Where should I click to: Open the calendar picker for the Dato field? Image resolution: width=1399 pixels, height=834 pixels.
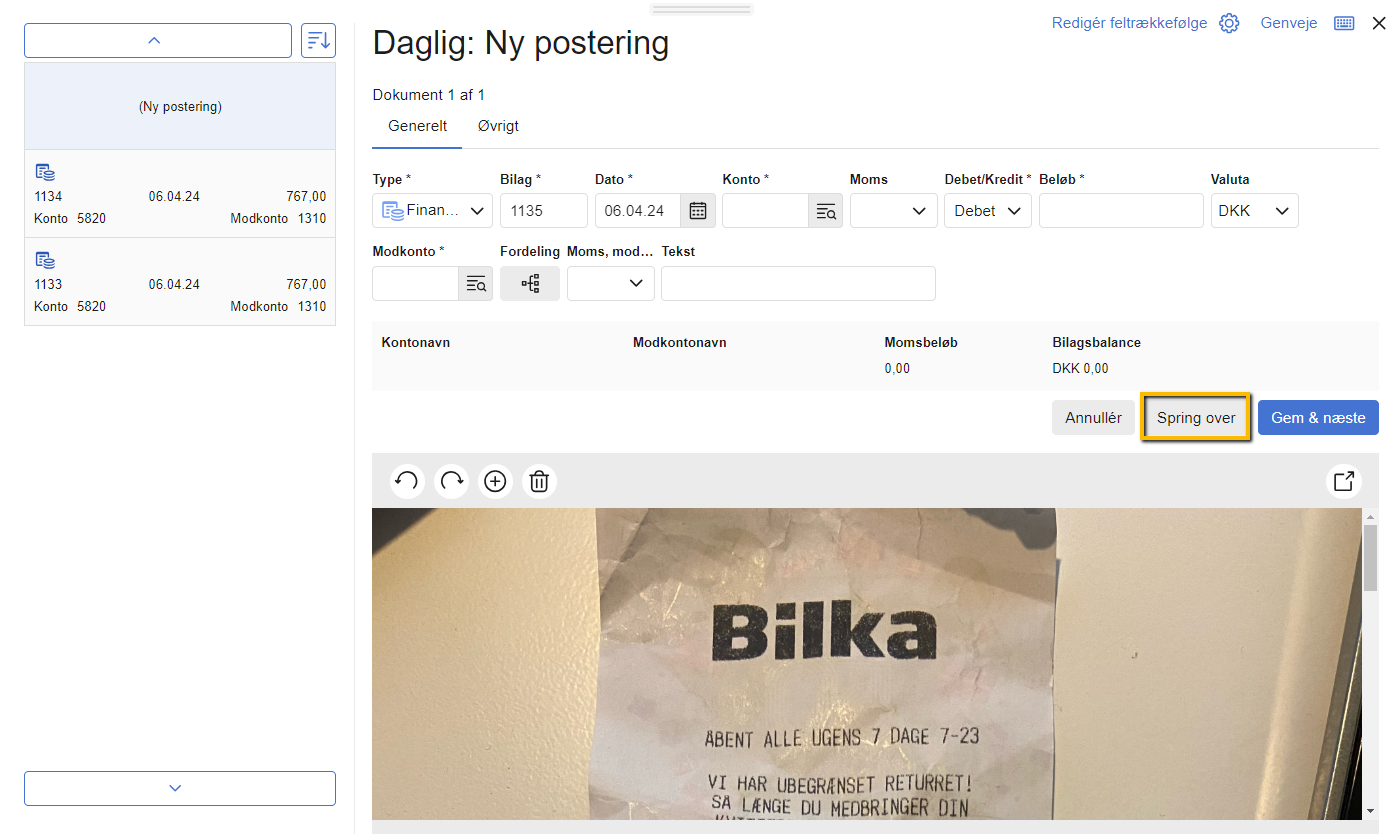[x=697, y=210]
